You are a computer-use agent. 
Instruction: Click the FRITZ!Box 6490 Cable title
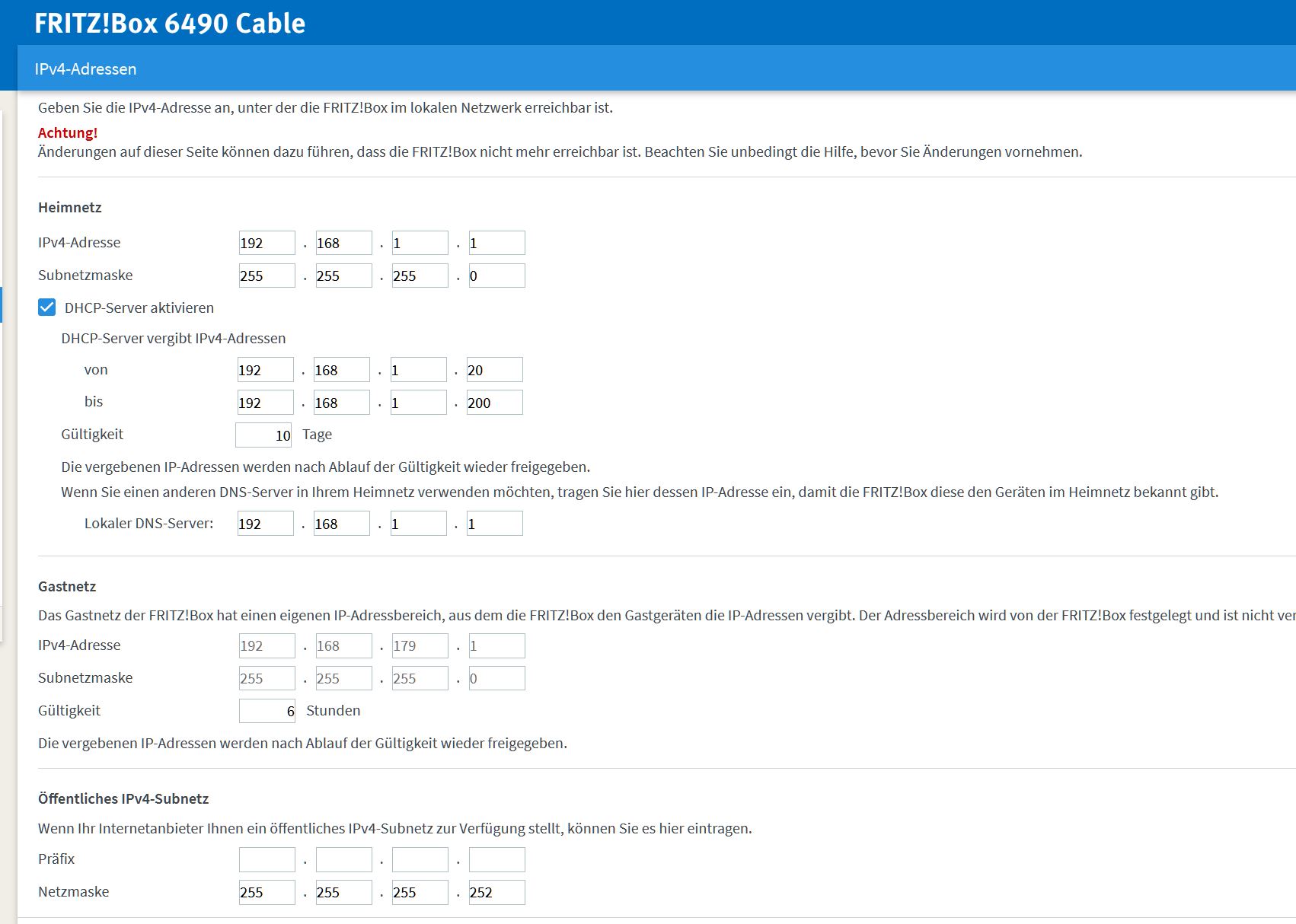170,24
